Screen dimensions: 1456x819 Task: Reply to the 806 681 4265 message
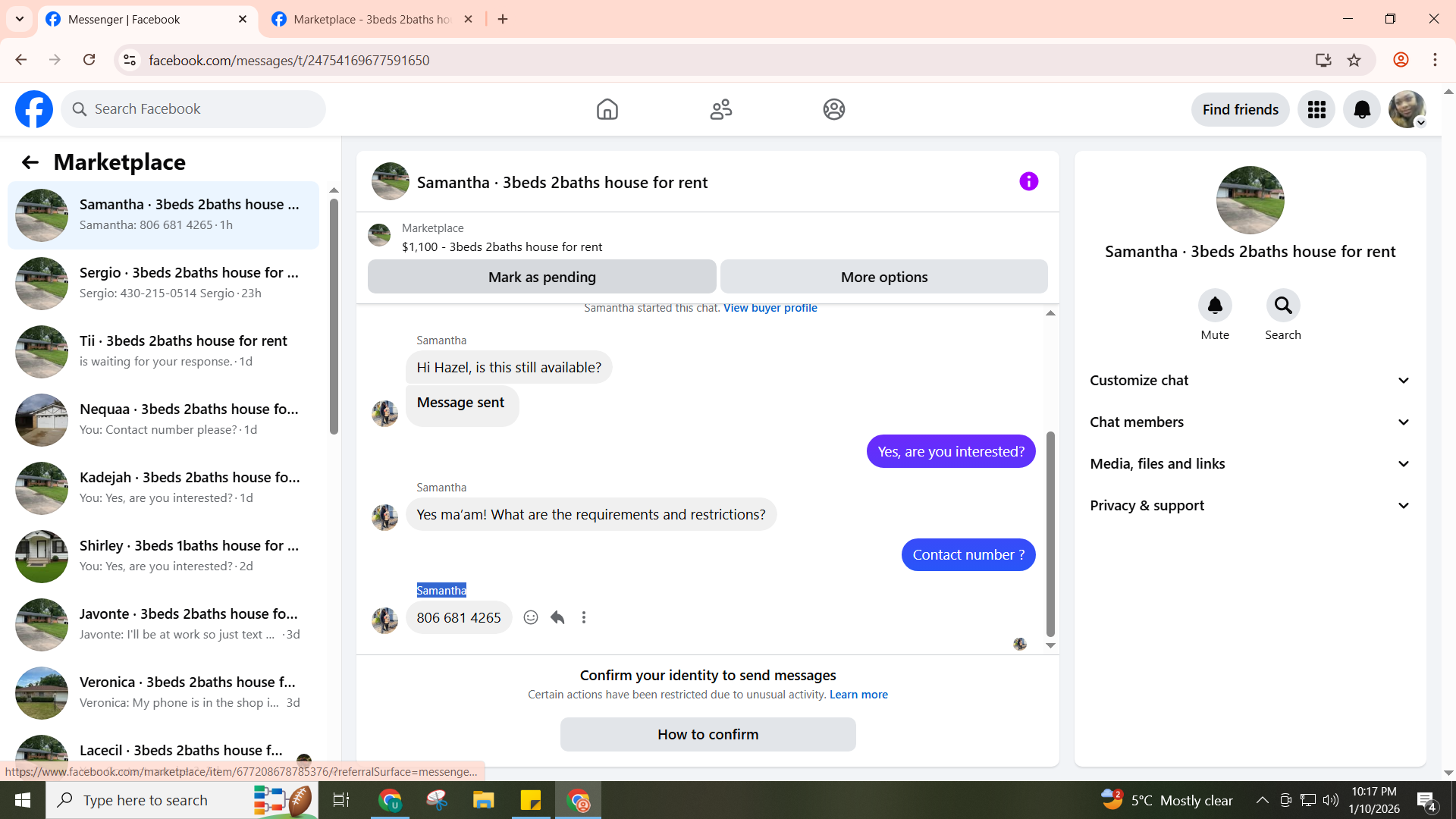557,617
